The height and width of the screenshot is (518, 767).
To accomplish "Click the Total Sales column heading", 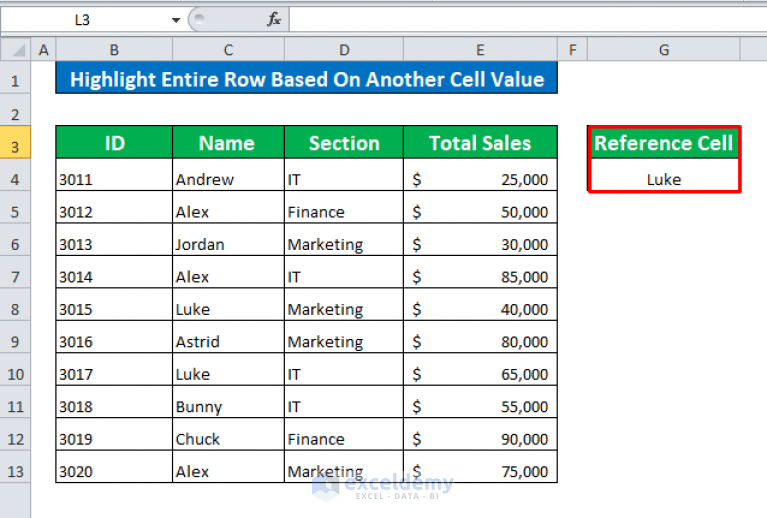I will 480,143.
